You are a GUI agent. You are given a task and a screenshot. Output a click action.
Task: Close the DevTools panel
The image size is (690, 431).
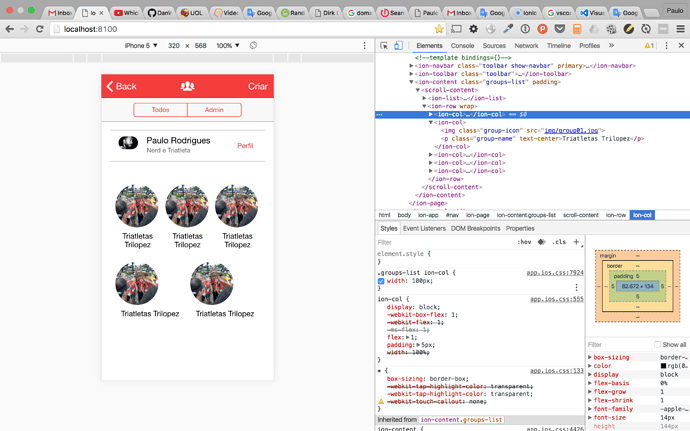click(x=681, y=45)
